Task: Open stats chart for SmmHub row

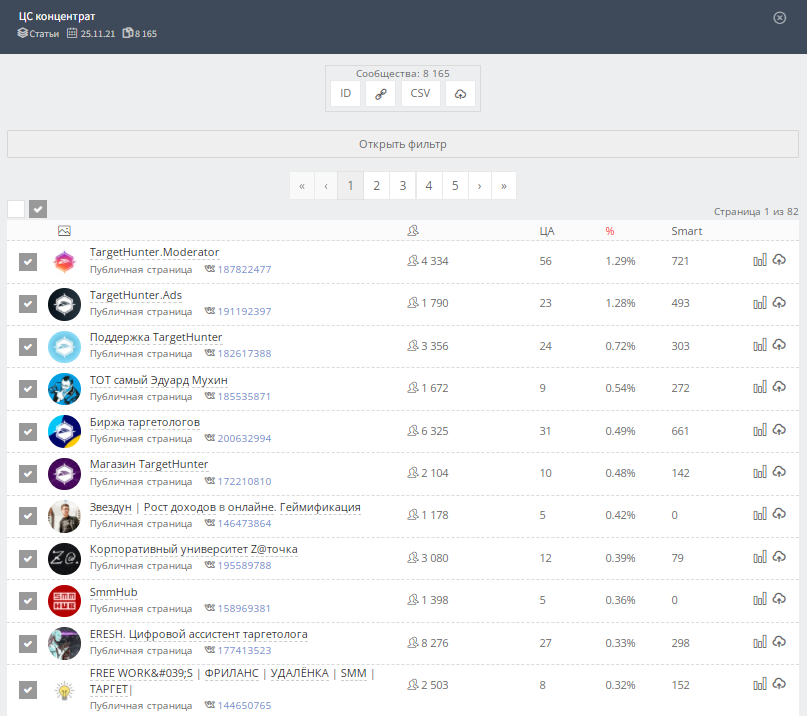Action: pos(760,599)
